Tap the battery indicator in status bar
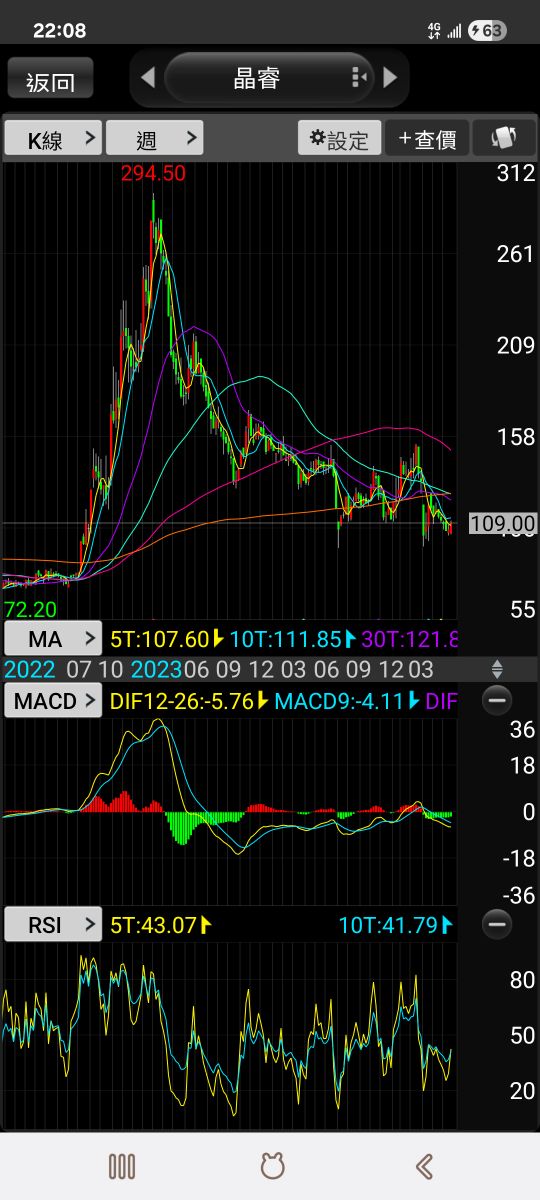The image size is (540, 1200). 487,30
